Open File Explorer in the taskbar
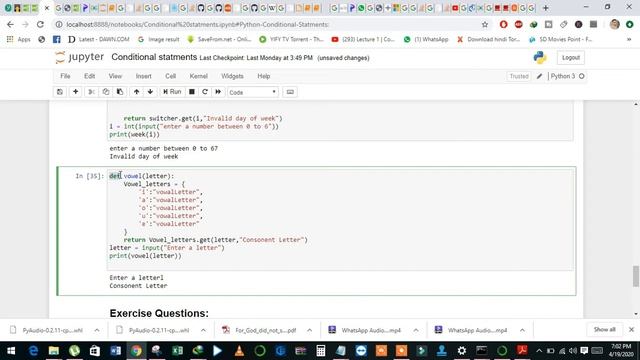The image size is (640, 360). tap(53, 351)
